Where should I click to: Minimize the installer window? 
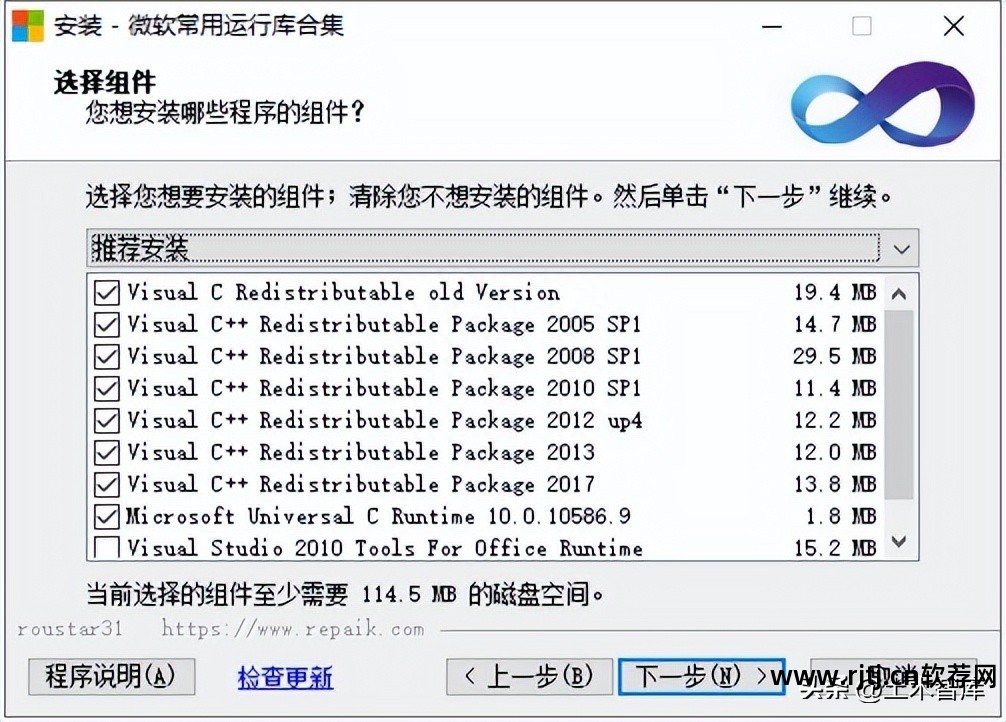coord(771,27)
